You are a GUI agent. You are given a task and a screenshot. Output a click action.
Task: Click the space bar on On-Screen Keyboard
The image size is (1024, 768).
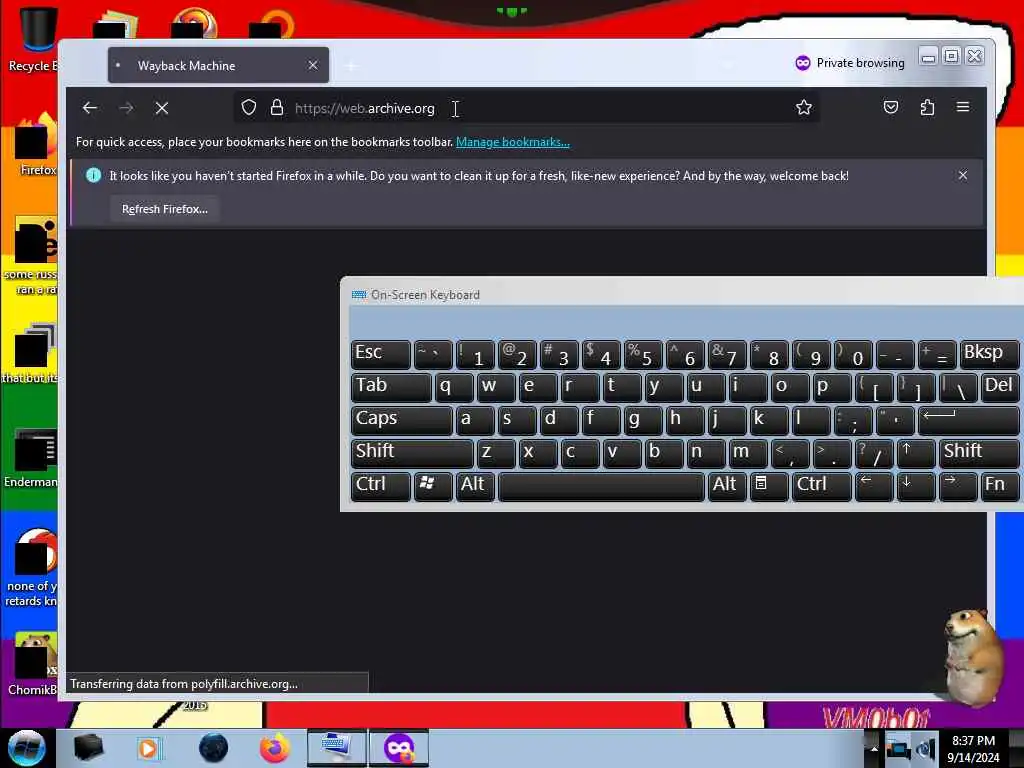(x=601, y=487)
